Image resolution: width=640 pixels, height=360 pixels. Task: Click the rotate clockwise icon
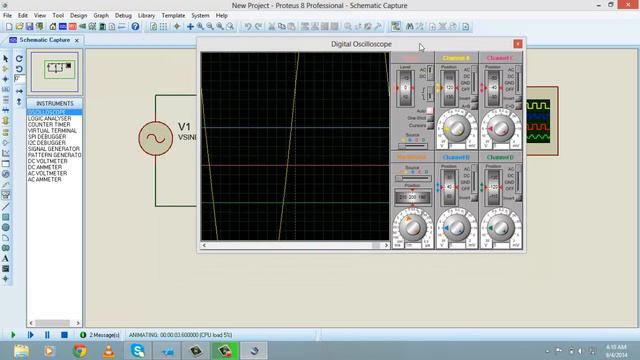click(19, 59)
